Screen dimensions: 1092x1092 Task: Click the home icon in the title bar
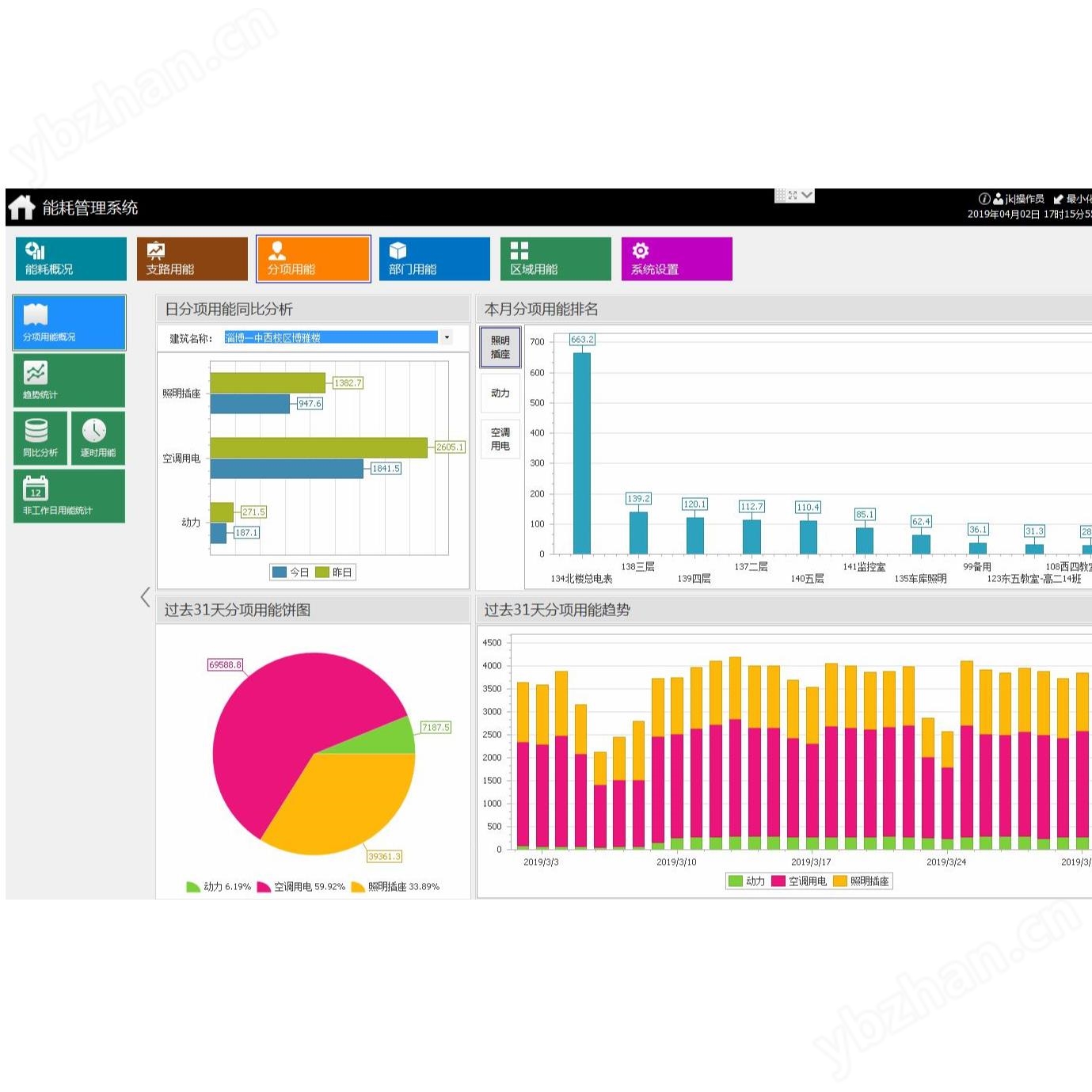pyautogui.click(x=22, y=207)
